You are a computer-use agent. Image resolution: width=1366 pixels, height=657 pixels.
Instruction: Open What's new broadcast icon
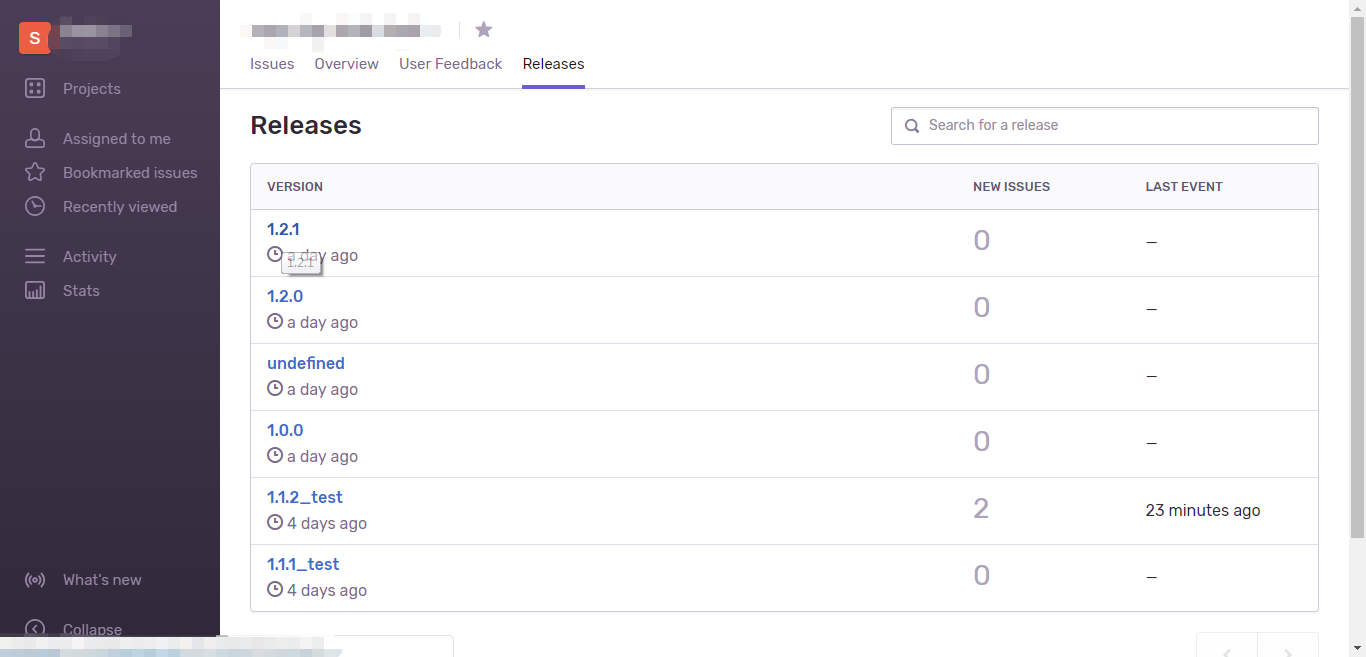coord(35,580)
